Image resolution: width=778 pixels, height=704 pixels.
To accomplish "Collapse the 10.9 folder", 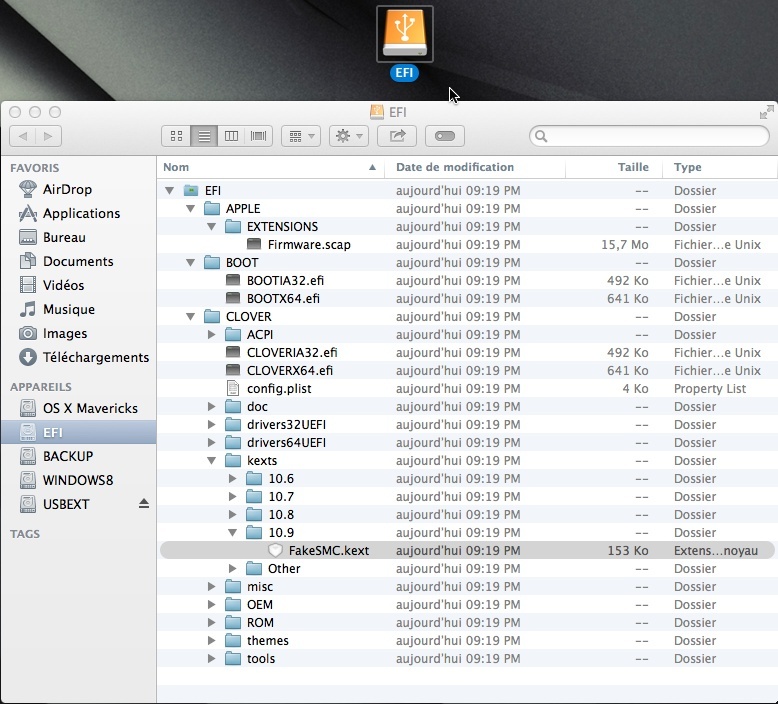I will tap(232, 532).
